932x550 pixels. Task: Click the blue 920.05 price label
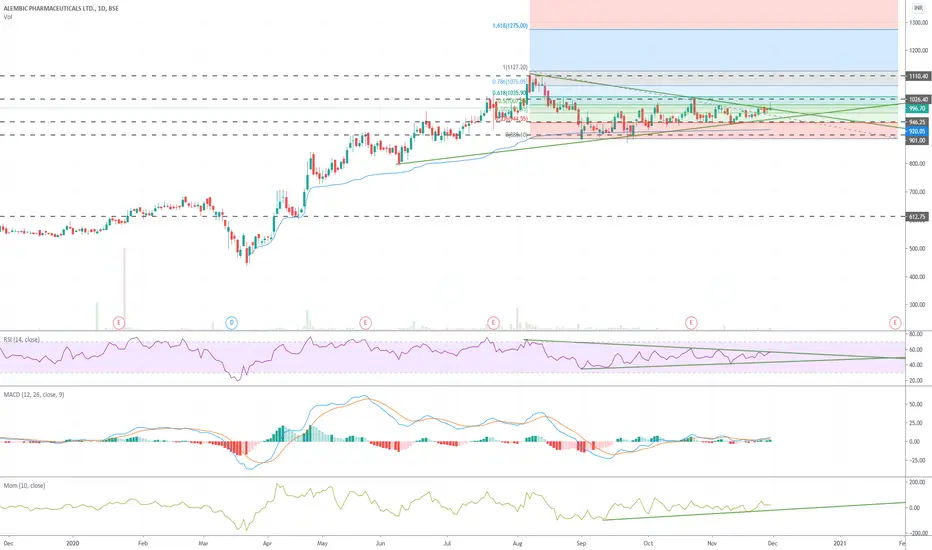click(x=918, y=131)
